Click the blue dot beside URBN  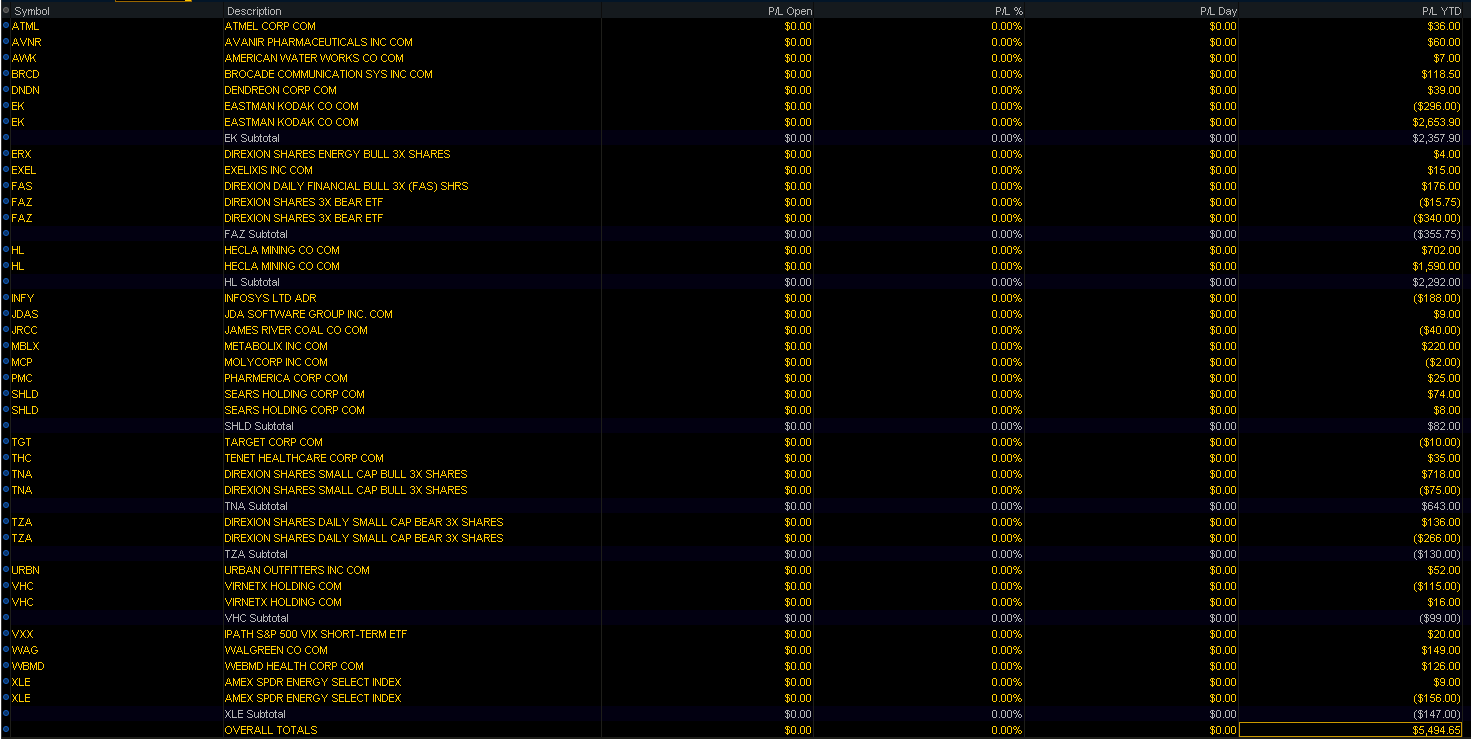[x=6, y=570]
